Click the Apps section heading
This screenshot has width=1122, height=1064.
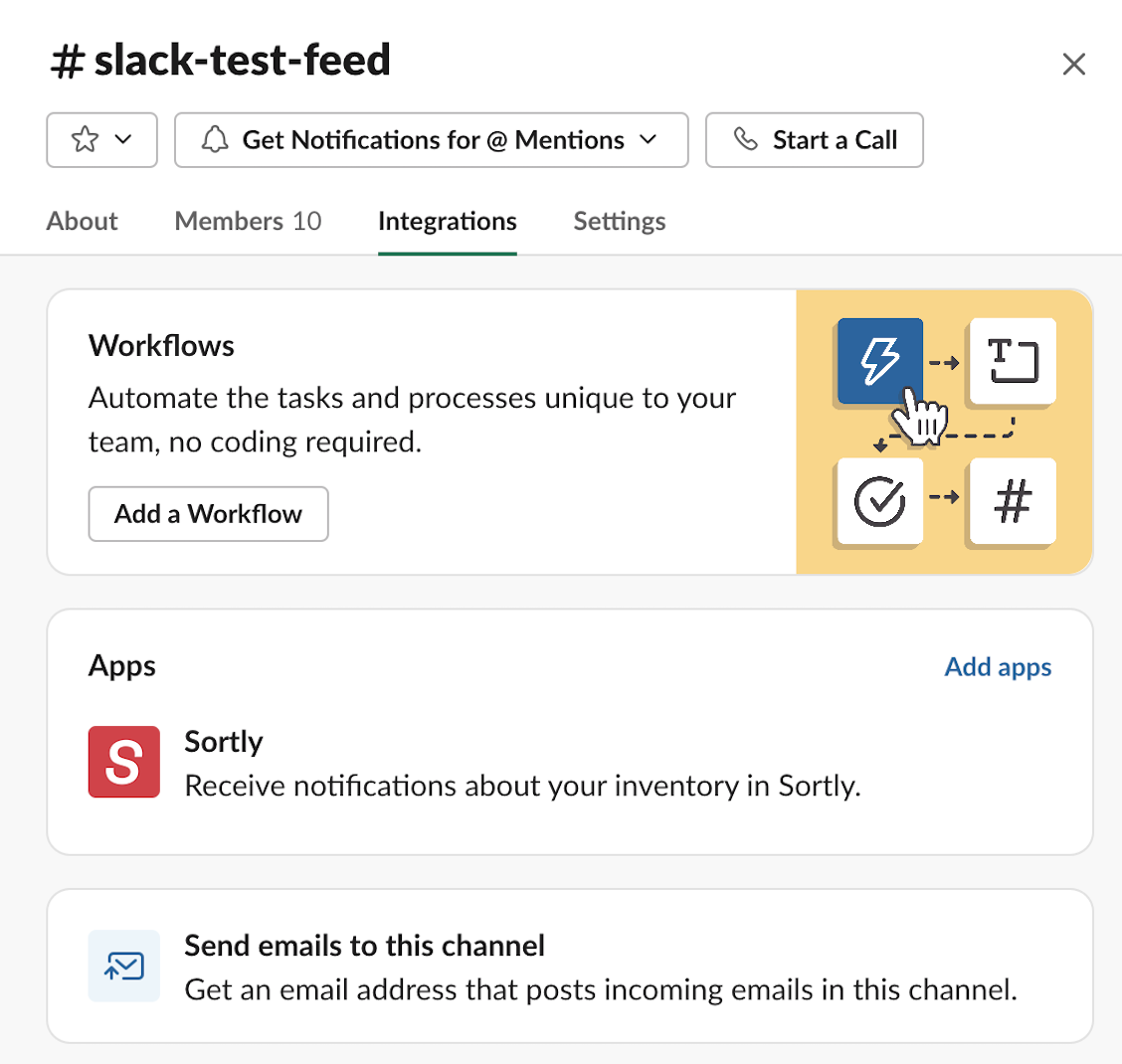coord(122,666)
